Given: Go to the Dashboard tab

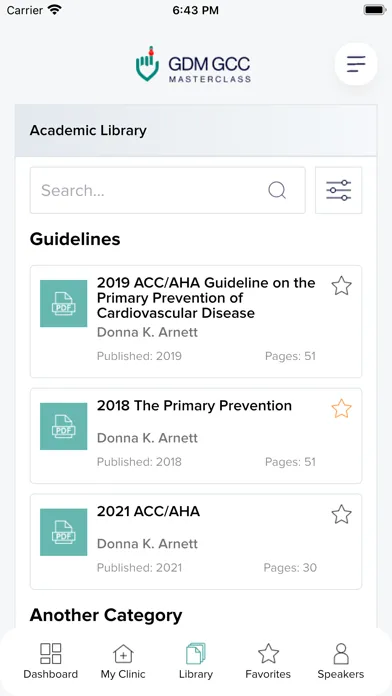Looking at the screenshot, I should [51, 661].
